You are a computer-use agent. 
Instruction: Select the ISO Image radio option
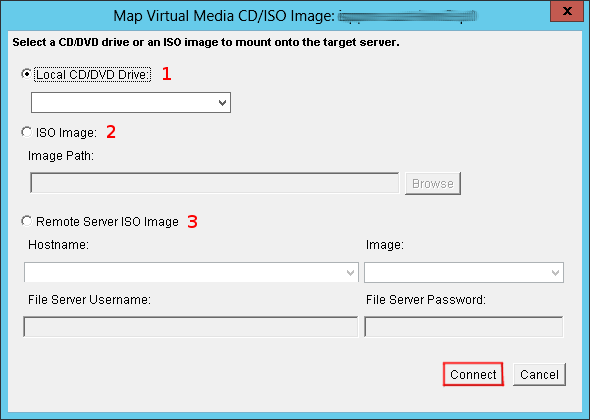point(26,132)
